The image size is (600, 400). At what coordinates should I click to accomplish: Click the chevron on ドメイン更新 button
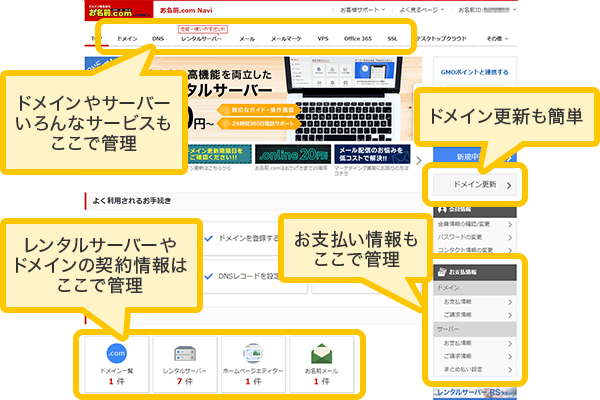pyautogui.click(x=509, y=186)
